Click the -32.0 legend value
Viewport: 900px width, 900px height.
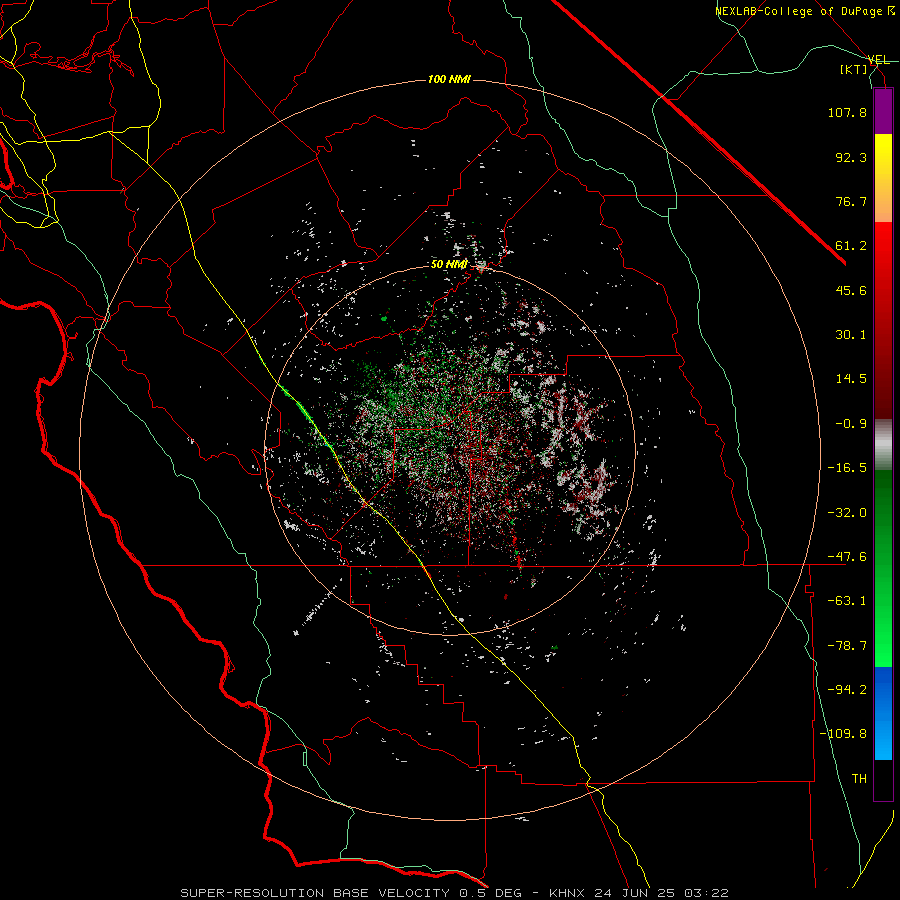[x=847, y=513]
